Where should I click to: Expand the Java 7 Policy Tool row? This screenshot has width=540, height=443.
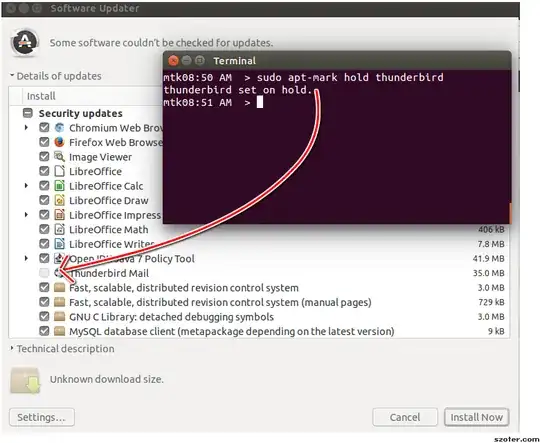pos(26,258)
